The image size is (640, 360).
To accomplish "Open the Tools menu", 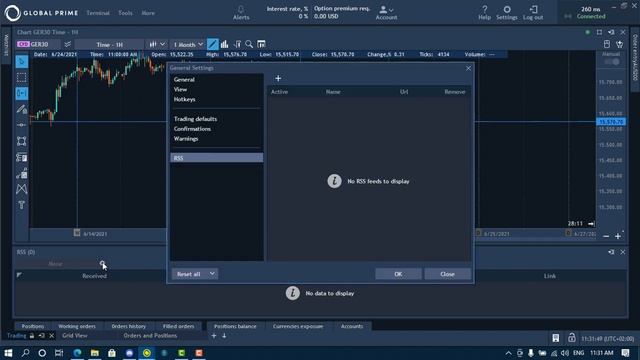I will 125,13.
